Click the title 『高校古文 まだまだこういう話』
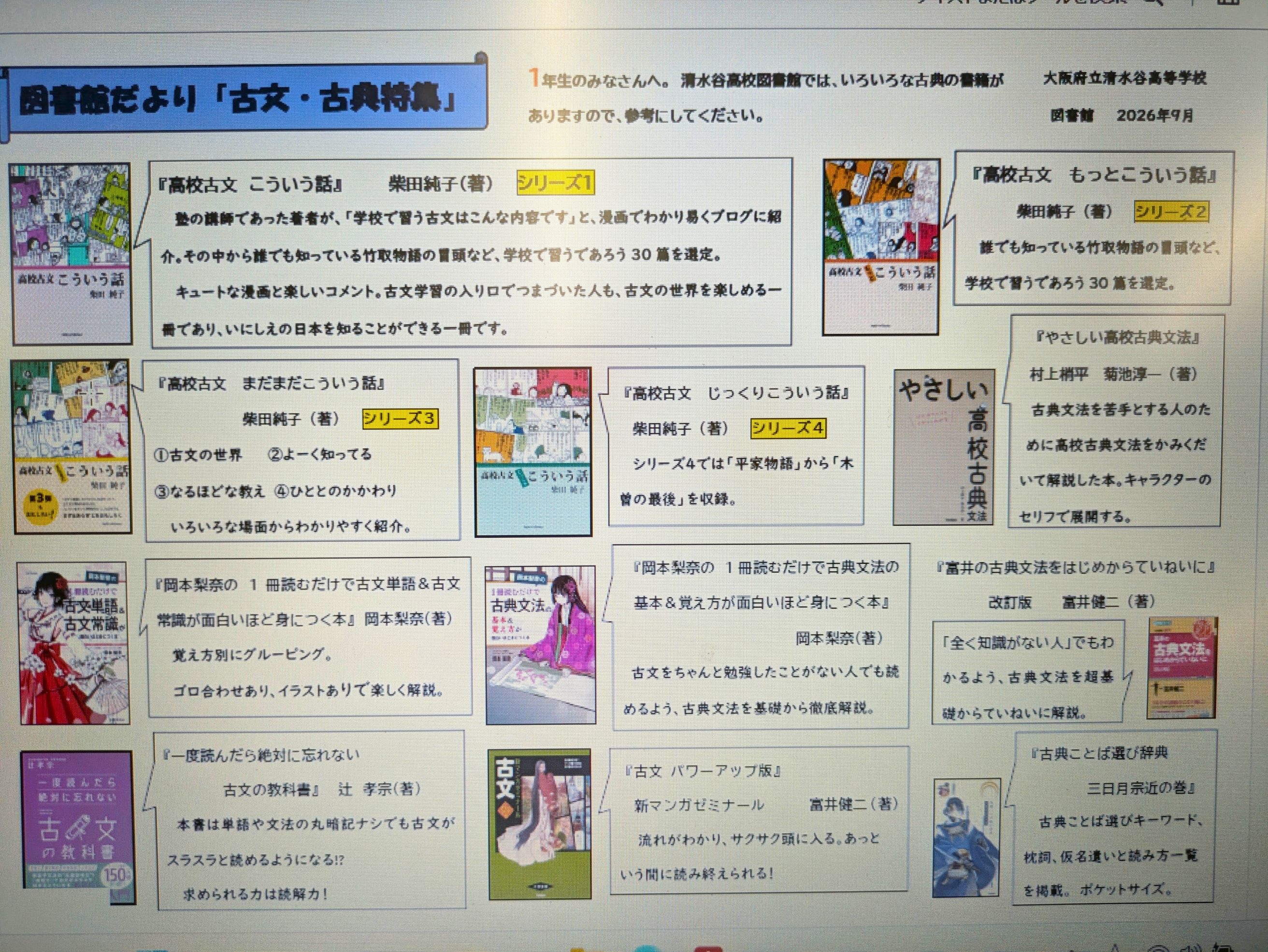 (x=271, y=383)
